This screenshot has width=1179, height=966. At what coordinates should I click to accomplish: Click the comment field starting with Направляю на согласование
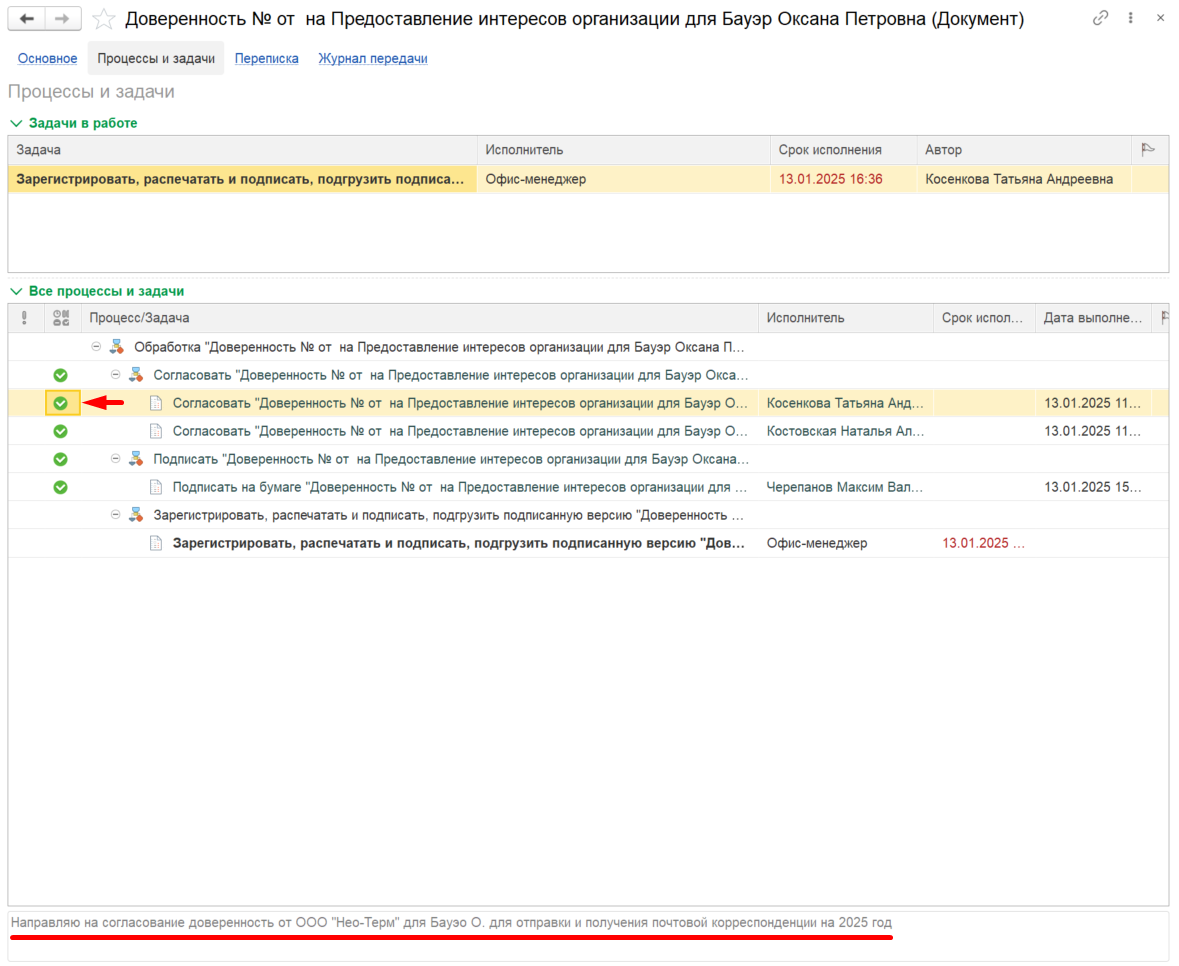[x=588, y=936]
